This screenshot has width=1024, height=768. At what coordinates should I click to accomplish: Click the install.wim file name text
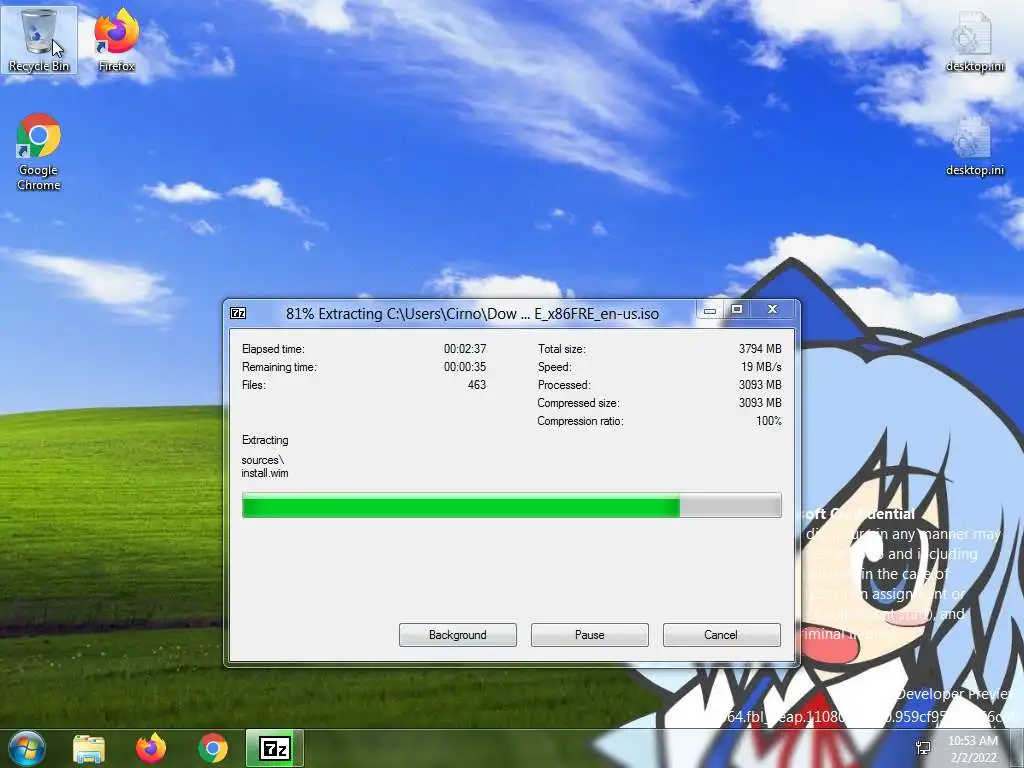click(264, 473)
